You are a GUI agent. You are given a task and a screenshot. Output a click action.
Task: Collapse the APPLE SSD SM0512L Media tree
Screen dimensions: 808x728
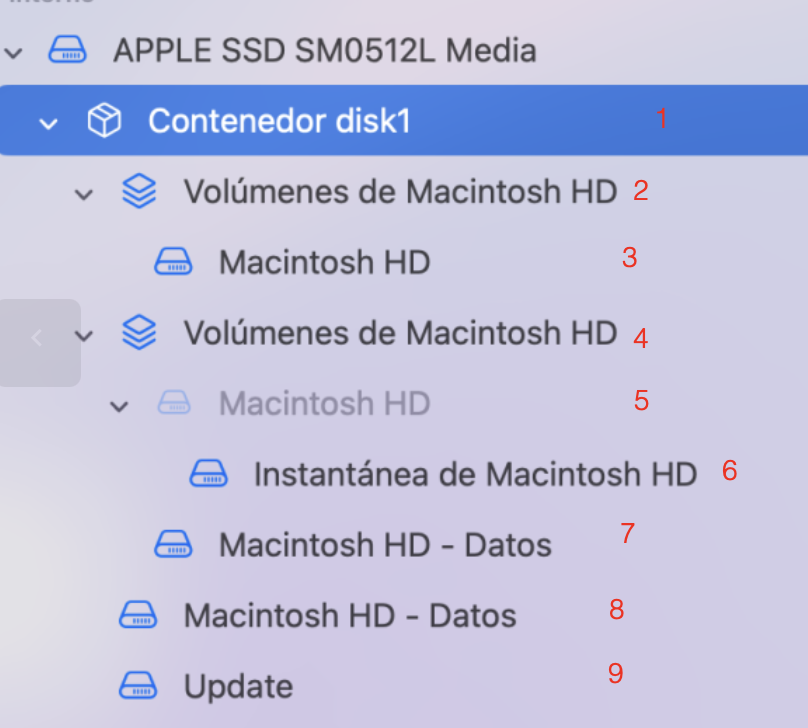tap(14, 52)
